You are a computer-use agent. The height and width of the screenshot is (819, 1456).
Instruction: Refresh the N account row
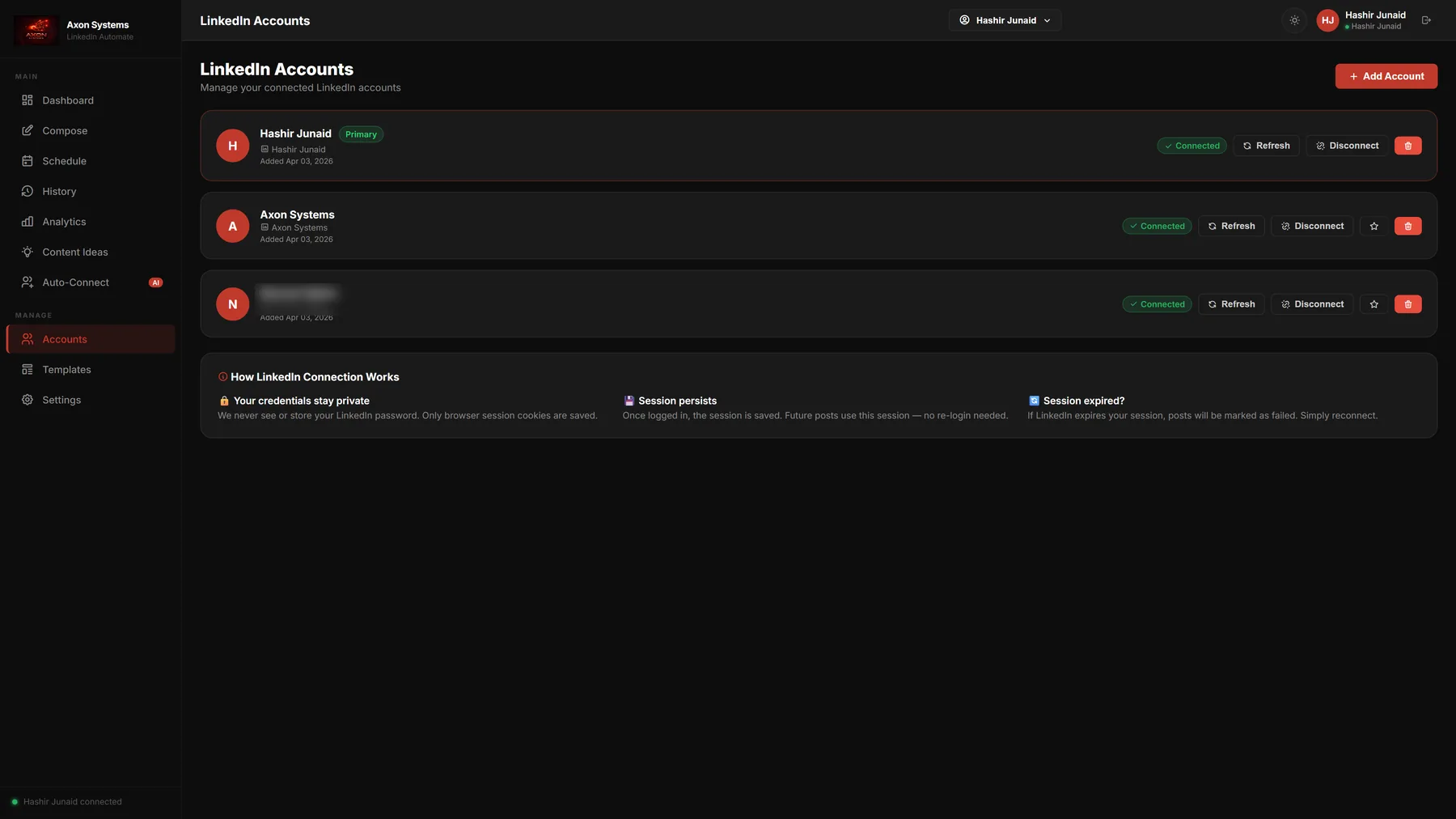click(x=1232, y=304)
